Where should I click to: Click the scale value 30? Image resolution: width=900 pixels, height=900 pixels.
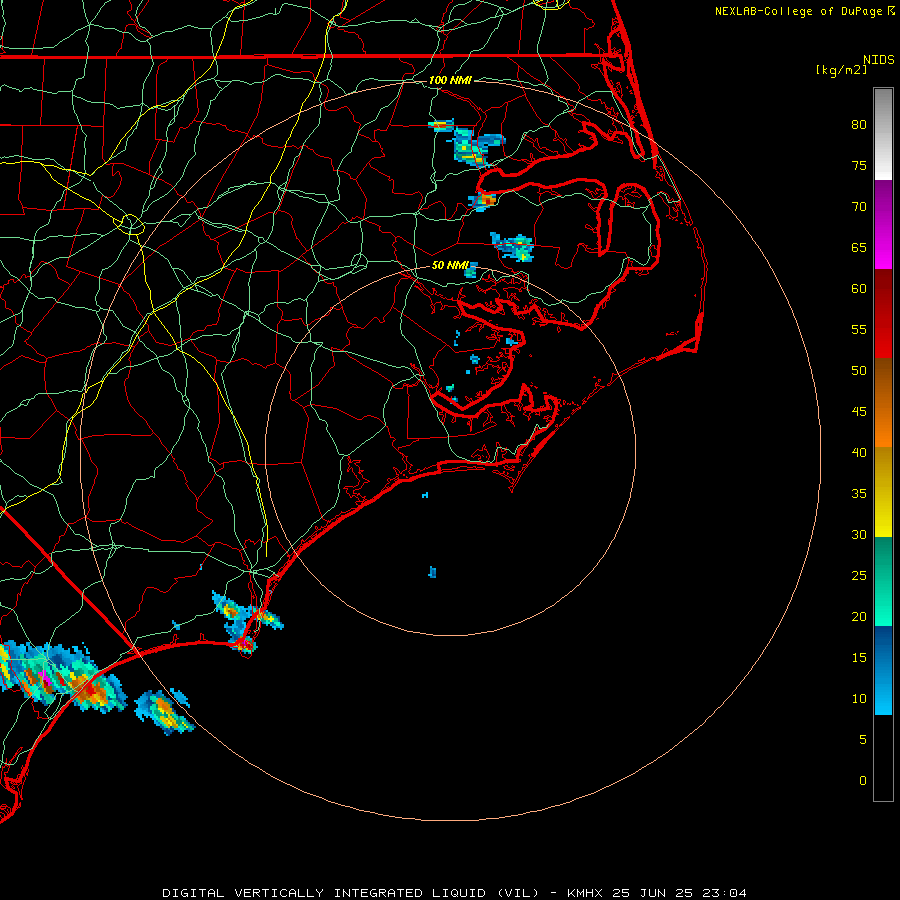[x=859, y=534]
